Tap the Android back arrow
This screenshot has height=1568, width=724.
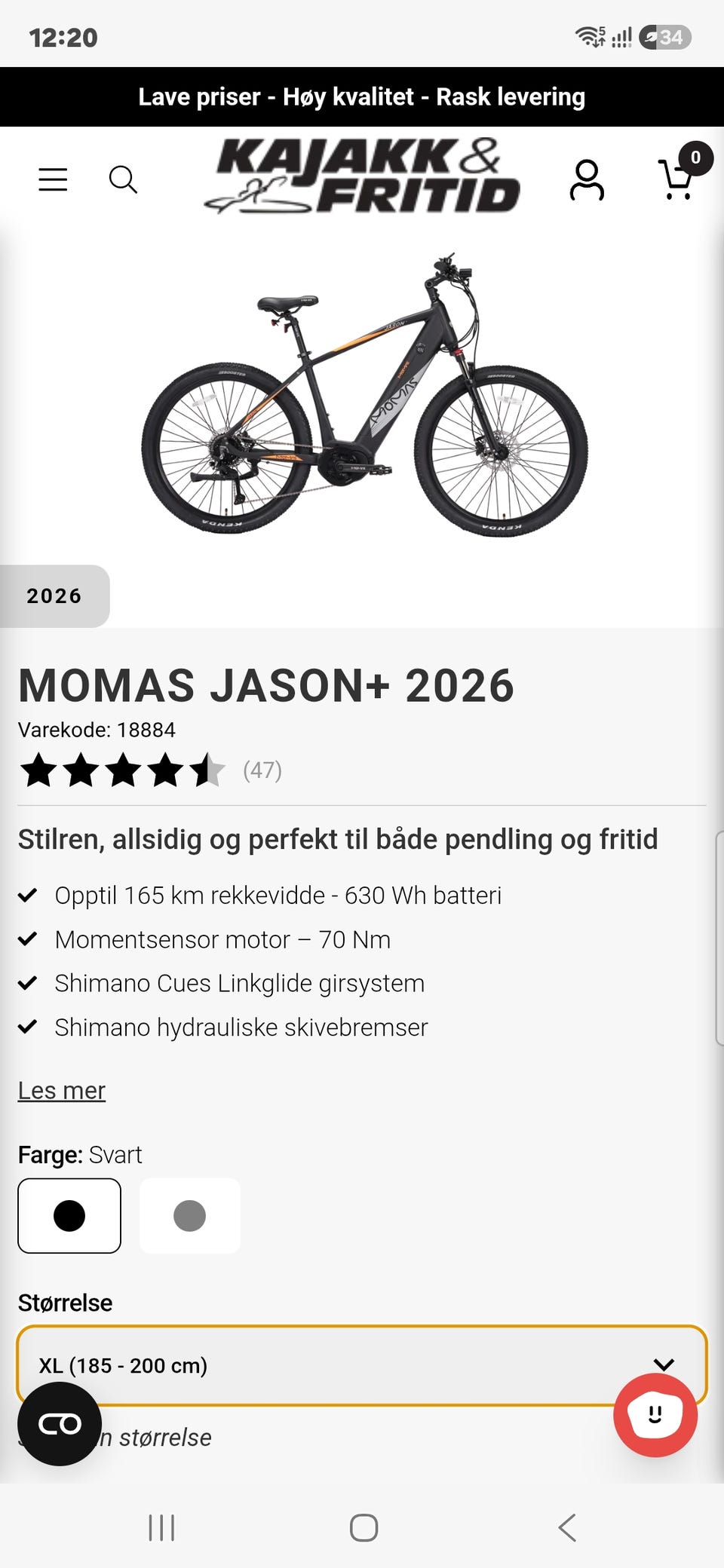click(567, 1528)
